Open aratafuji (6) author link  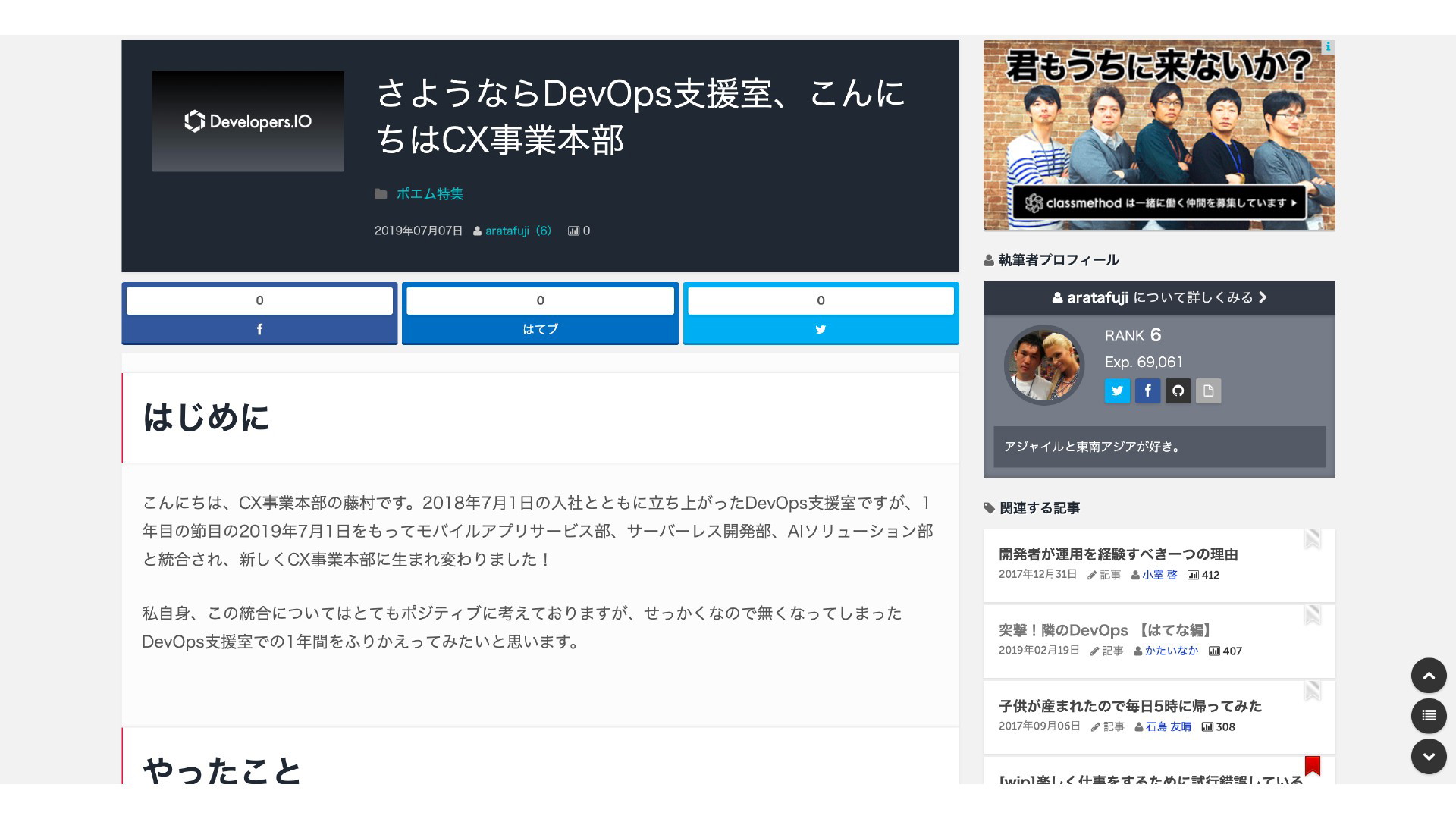coord(518,231)
